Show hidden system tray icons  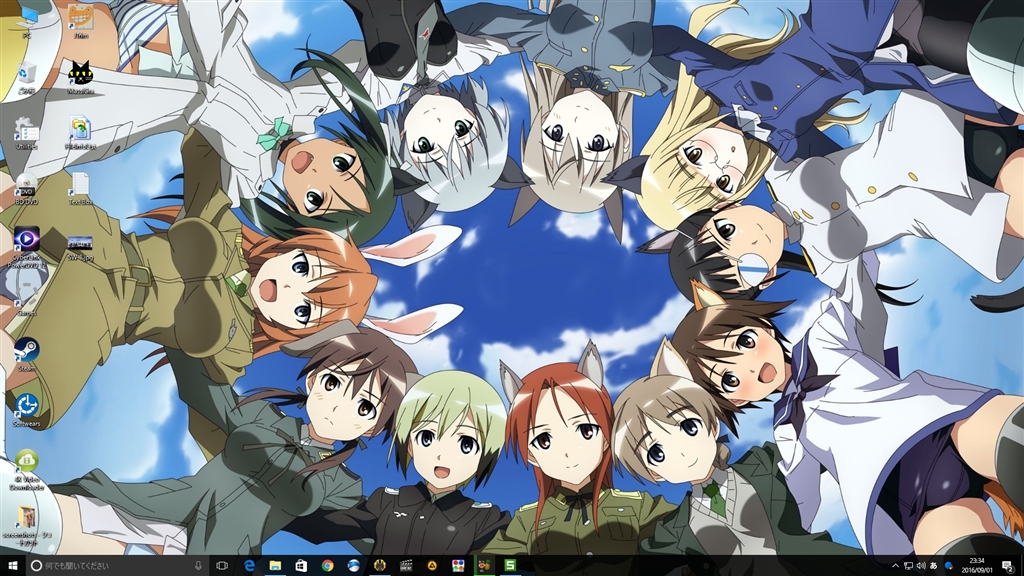[895, 566]
